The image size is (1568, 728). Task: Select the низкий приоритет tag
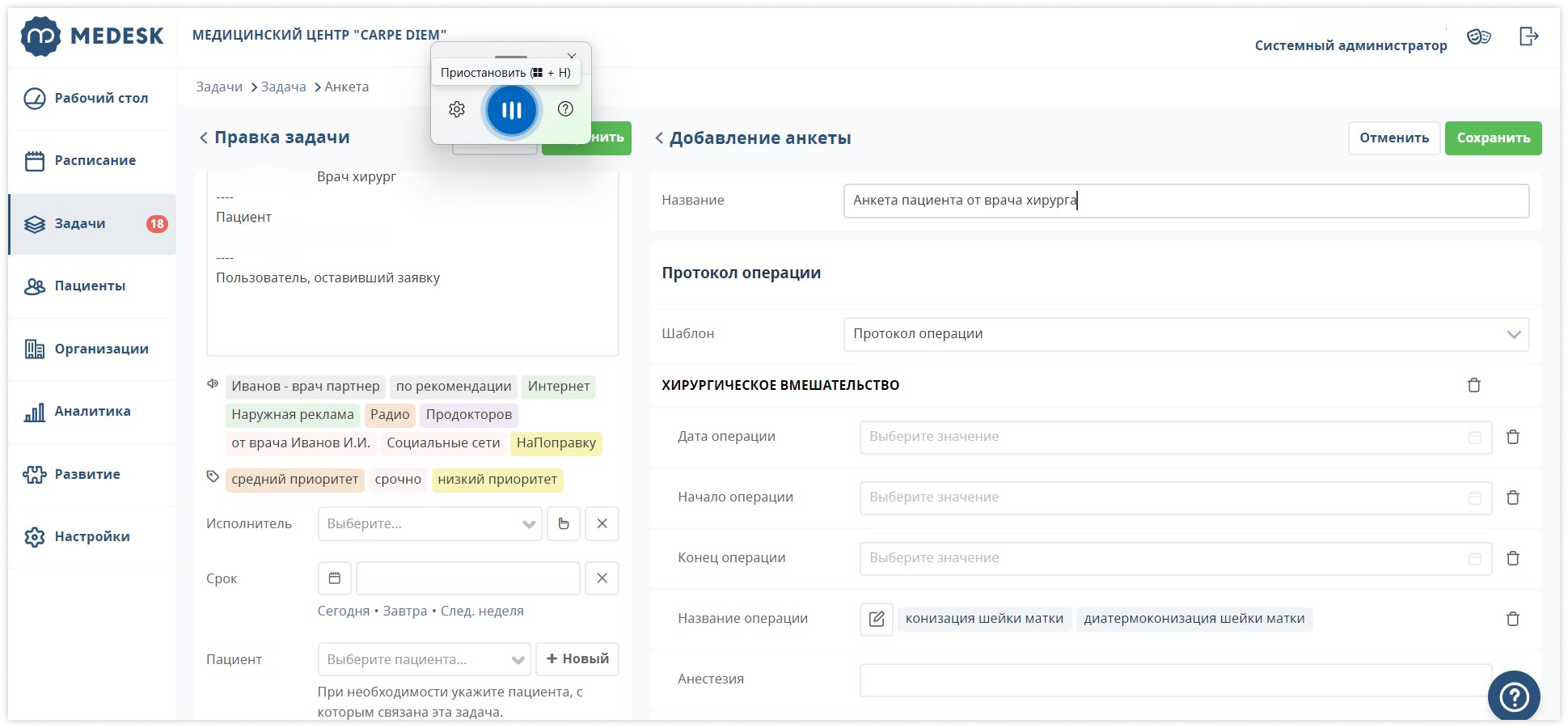tap(497, 480)
